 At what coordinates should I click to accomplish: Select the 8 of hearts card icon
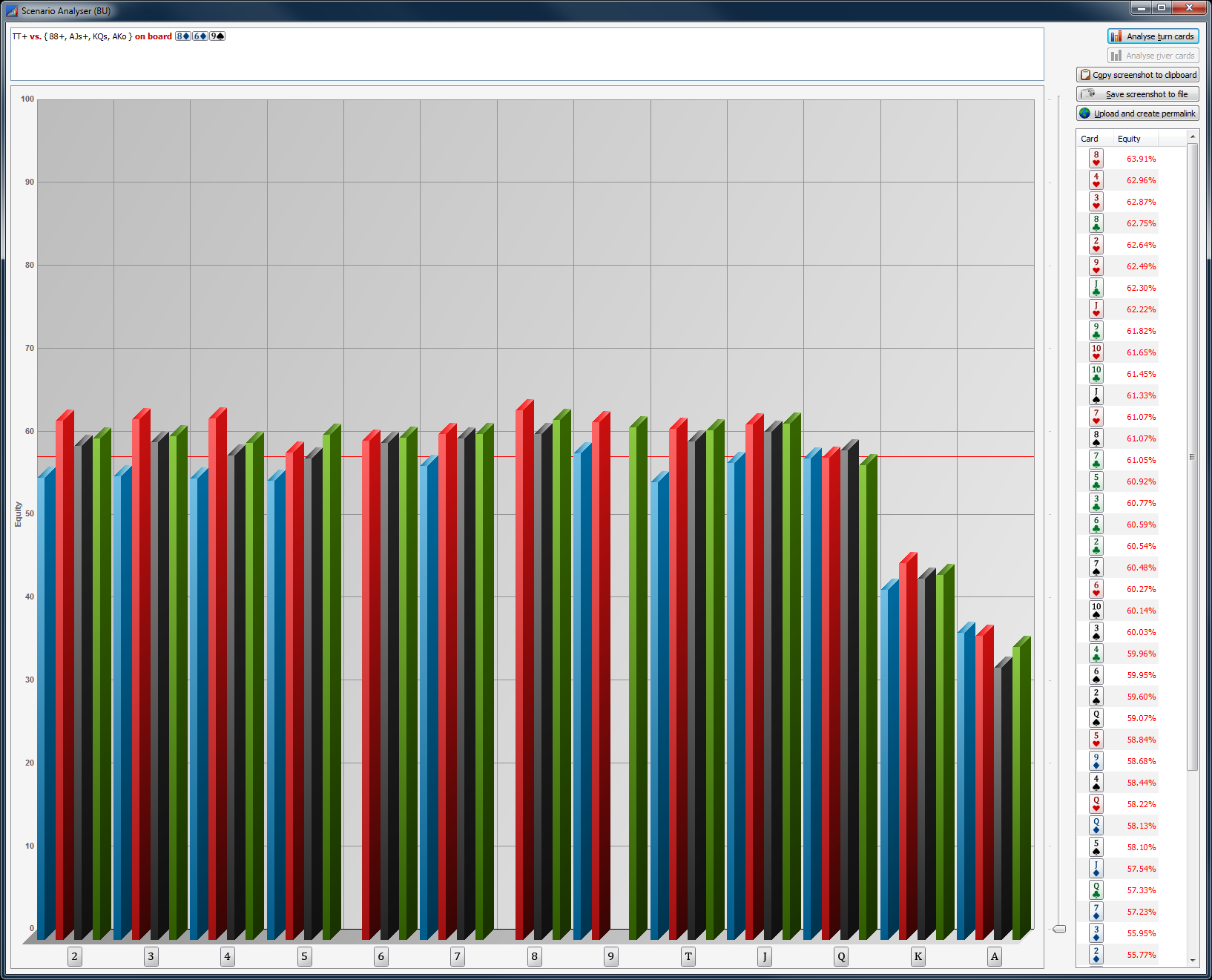point(1096,159)
